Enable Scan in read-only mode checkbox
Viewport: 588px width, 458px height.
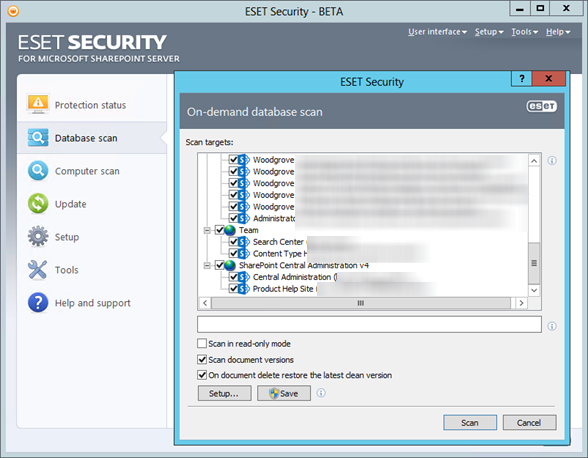(202, 343)
